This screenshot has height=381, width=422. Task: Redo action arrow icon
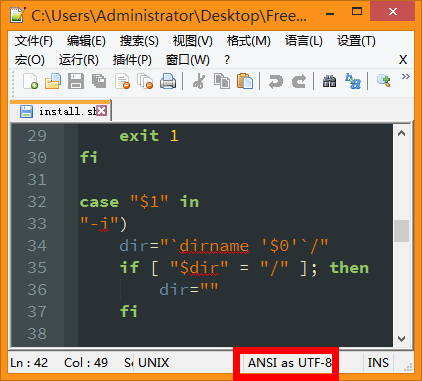[299, 81]
